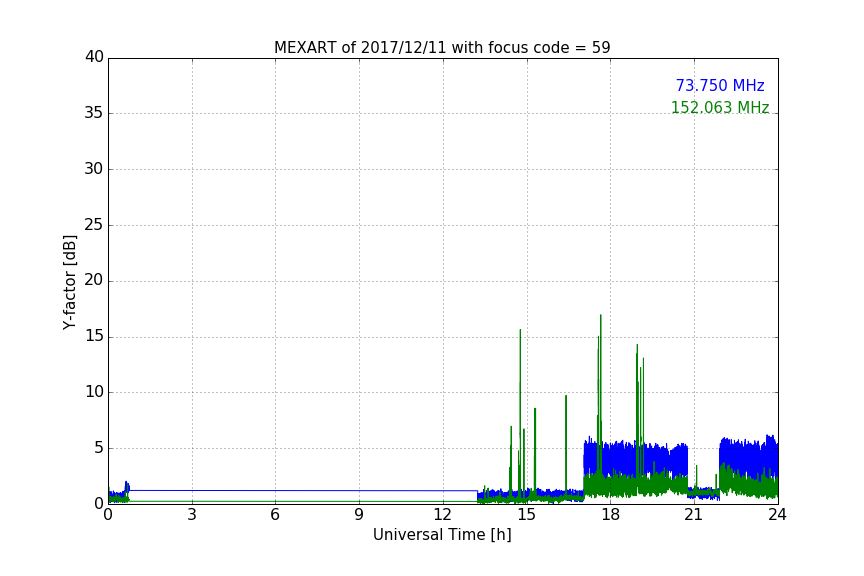Click x-axis tick label 9
Viewport: 864px width, 576px height.
click(x=359, y=515)
